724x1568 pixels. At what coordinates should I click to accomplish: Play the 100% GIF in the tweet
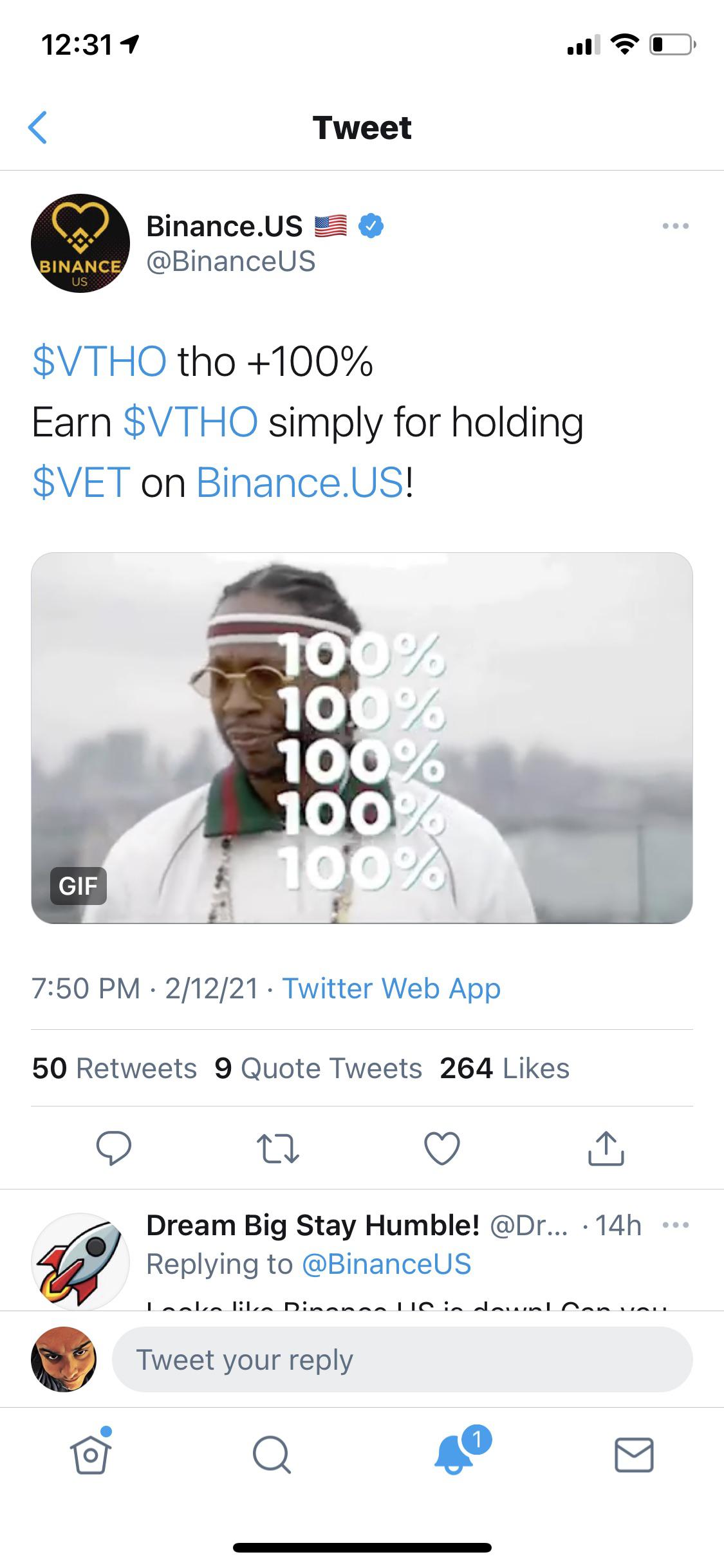(x=362, y=738)
